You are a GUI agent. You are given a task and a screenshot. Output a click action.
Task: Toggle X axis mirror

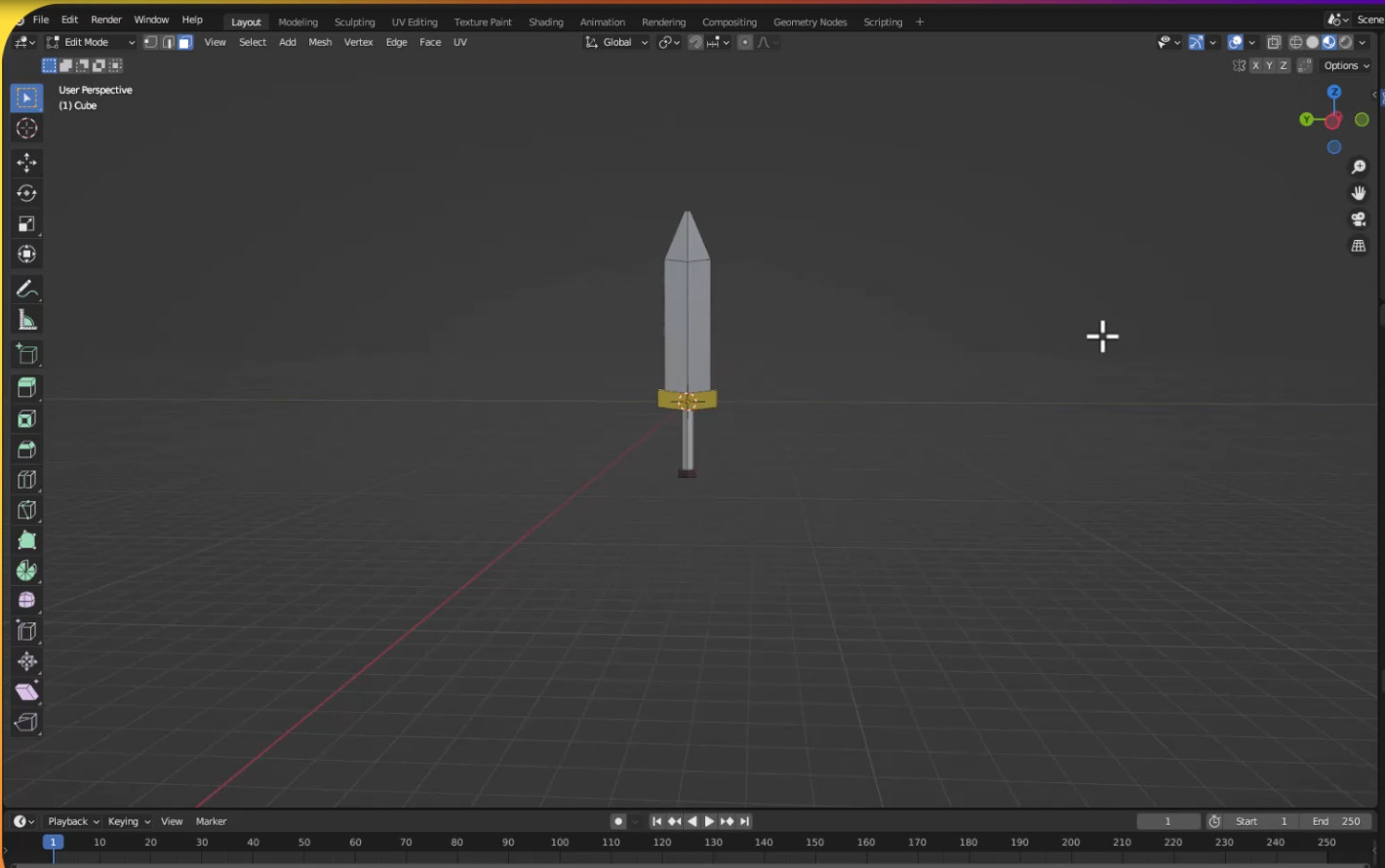[1256, 65]
